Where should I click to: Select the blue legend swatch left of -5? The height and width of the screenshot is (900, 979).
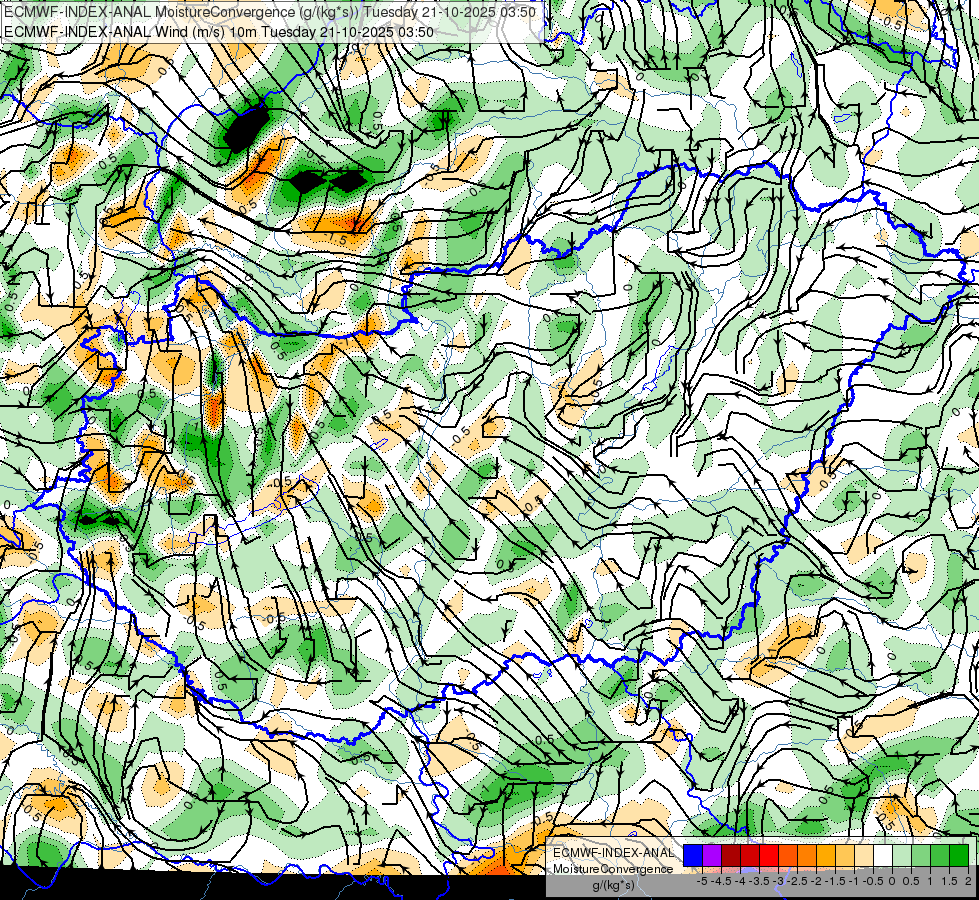(693, 856)
